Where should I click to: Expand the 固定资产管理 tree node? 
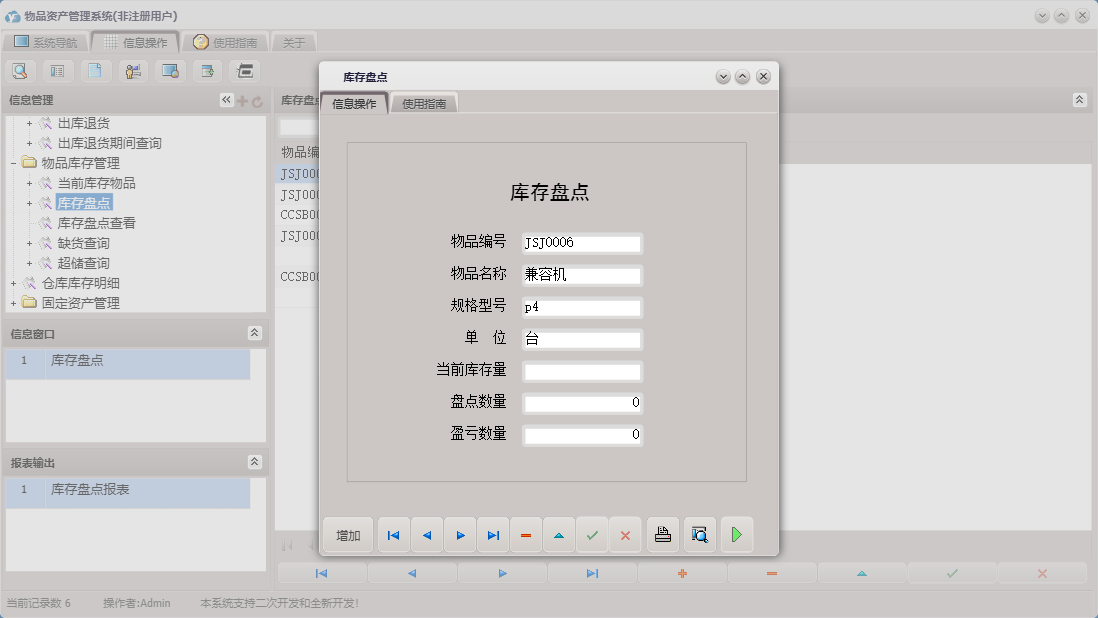click(x=13, y=302)
